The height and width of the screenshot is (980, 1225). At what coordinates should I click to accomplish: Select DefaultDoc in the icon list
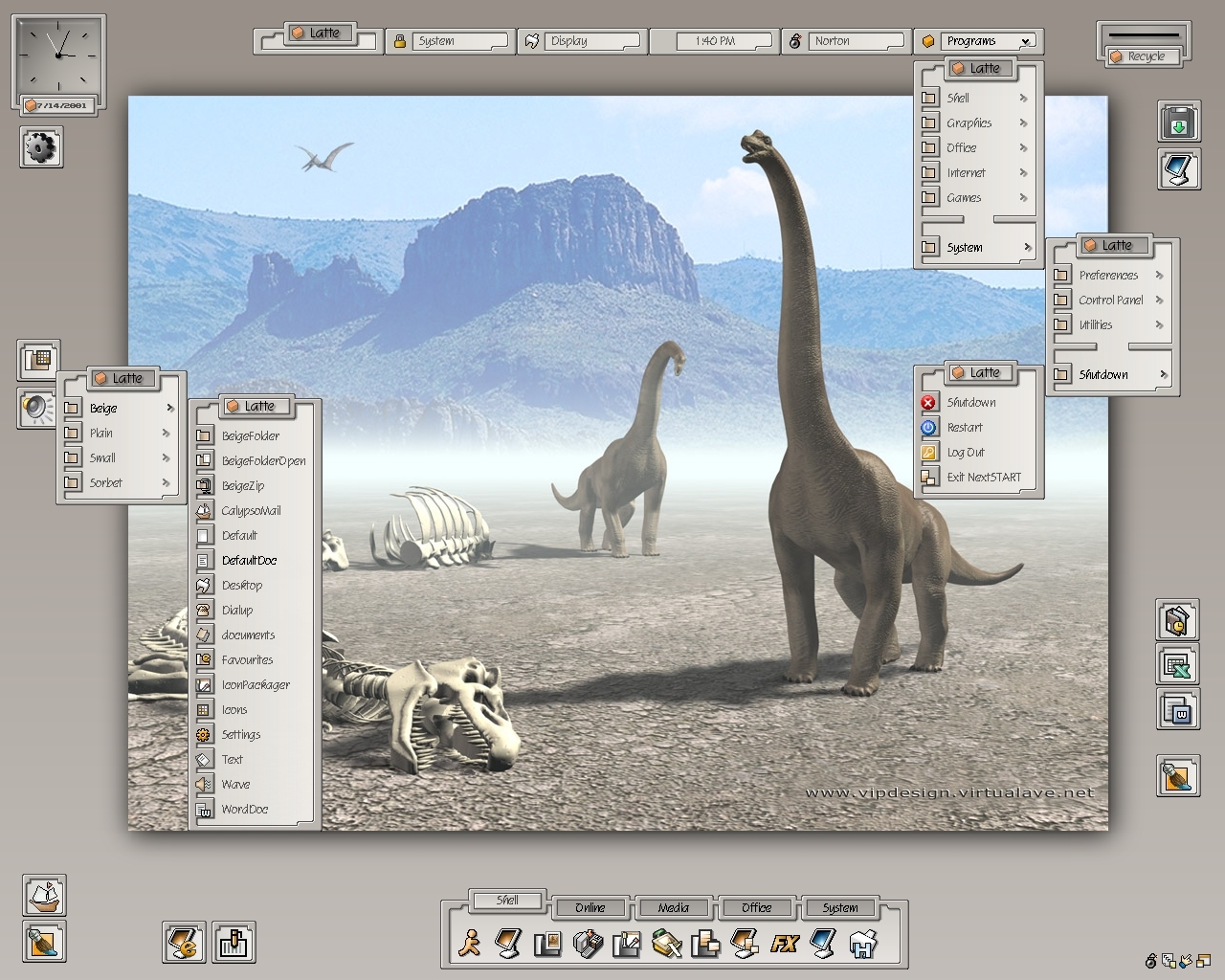pyautogui.click(x=254, y=560)
